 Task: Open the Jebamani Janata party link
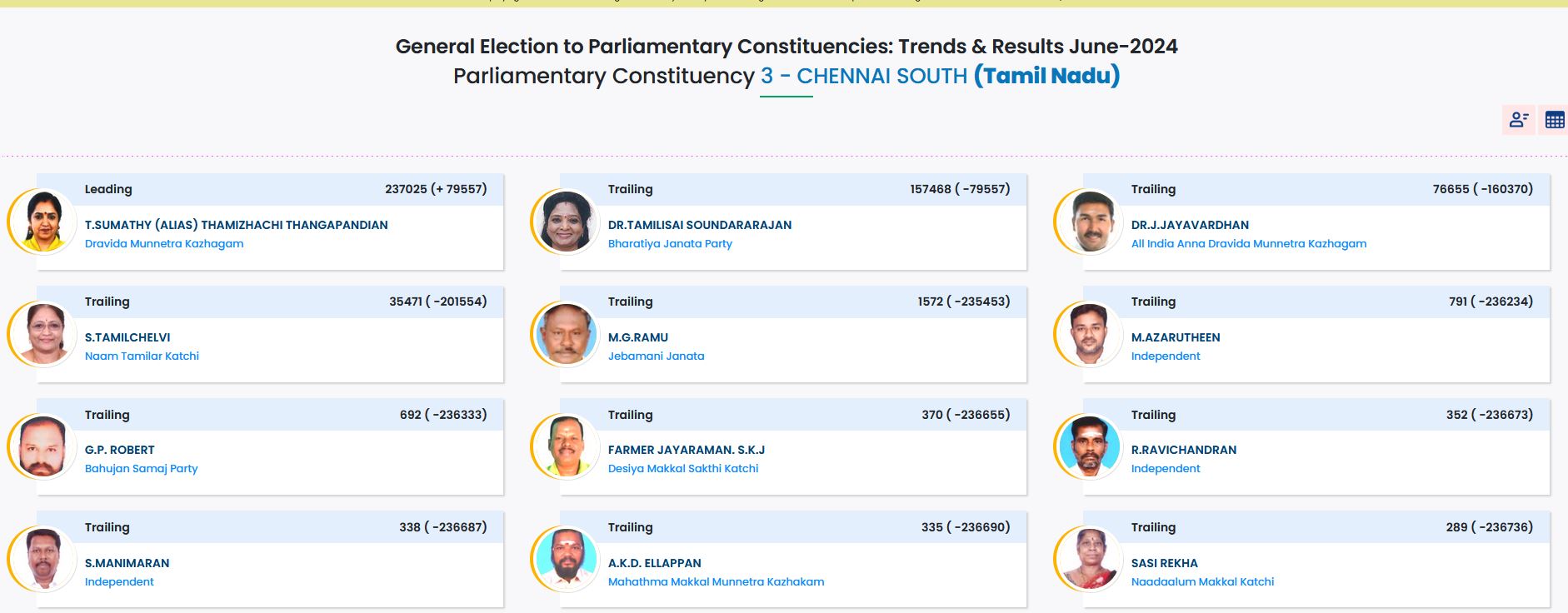657,356
